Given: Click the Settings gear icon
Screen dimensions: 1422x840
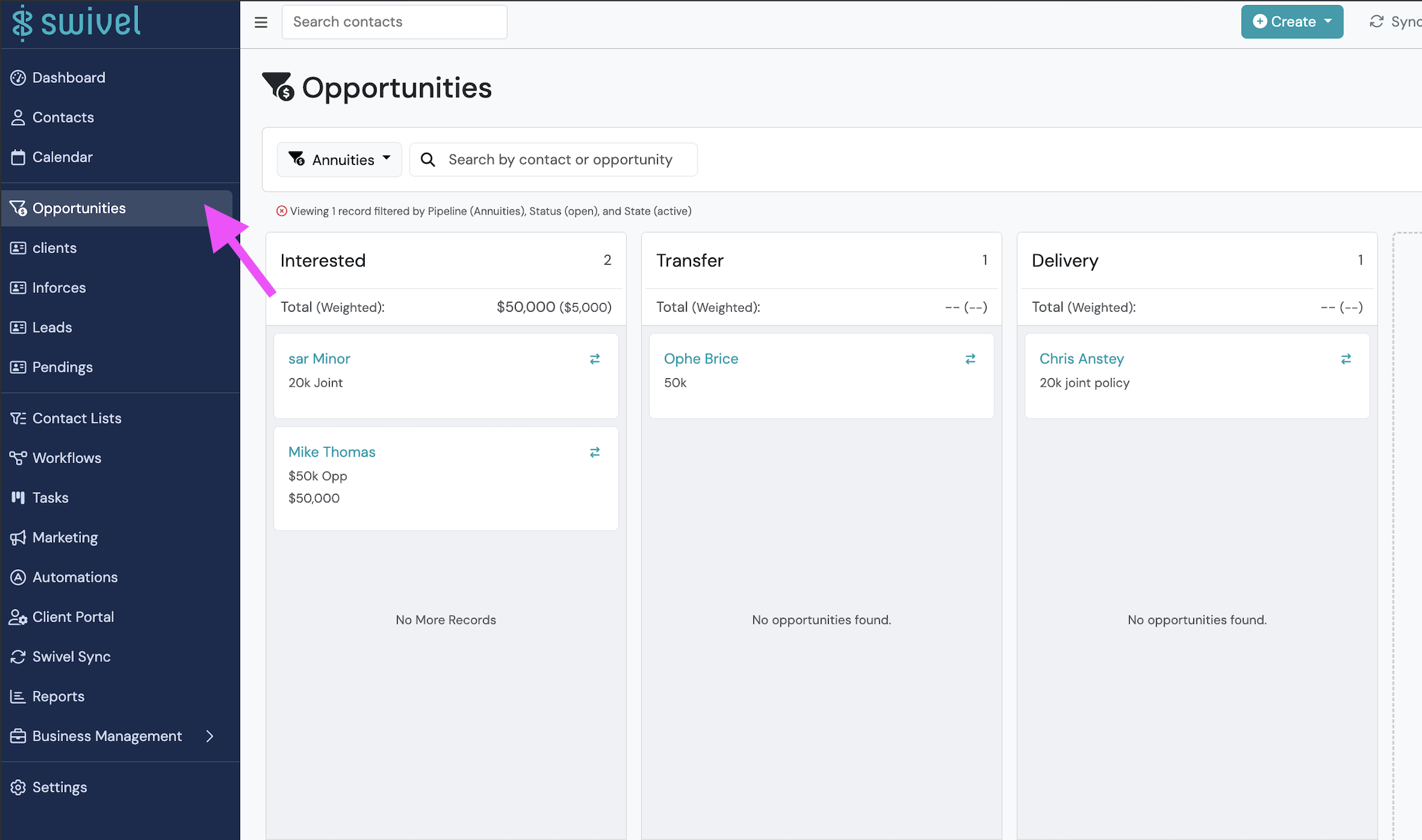Looking at the screenshot, I should 18,787.
